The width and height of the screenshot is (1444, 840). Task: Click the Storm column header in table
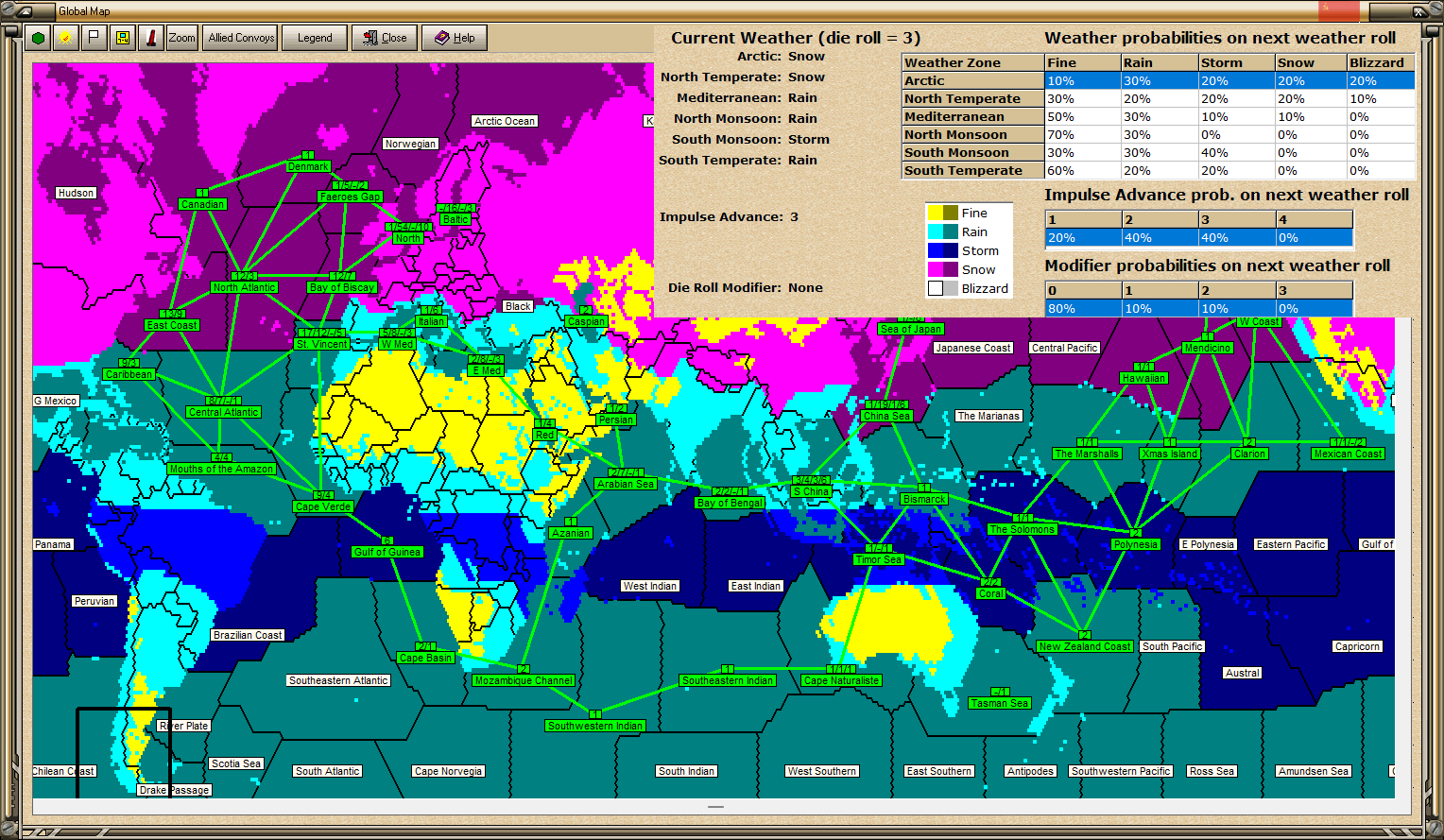coord(1236,63)
